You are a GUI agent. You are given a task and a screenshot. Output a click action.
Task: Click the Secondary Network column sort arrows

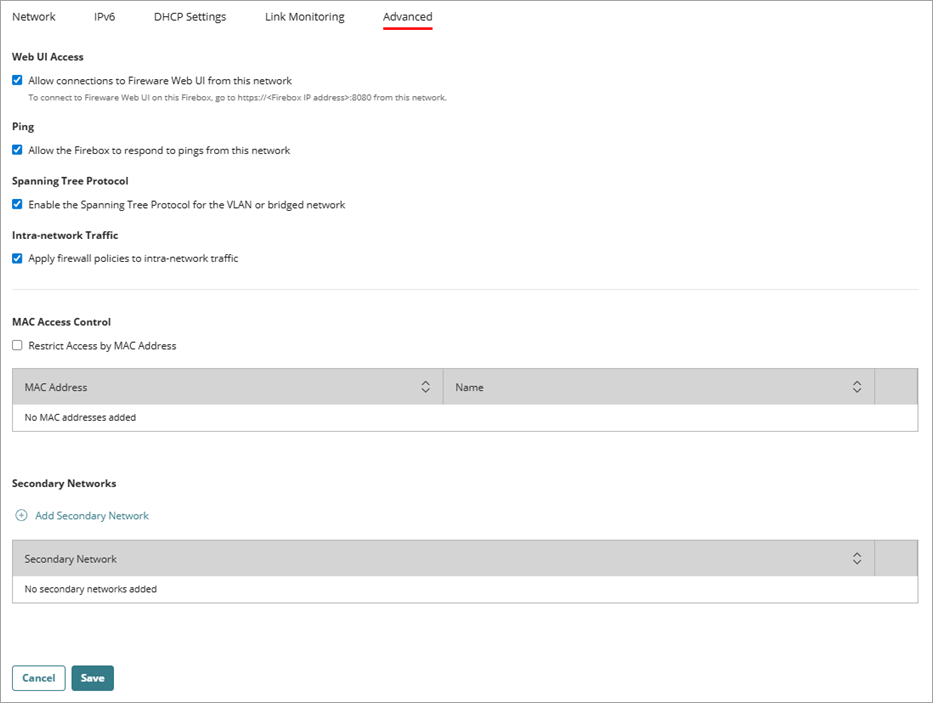coord(857,558)
